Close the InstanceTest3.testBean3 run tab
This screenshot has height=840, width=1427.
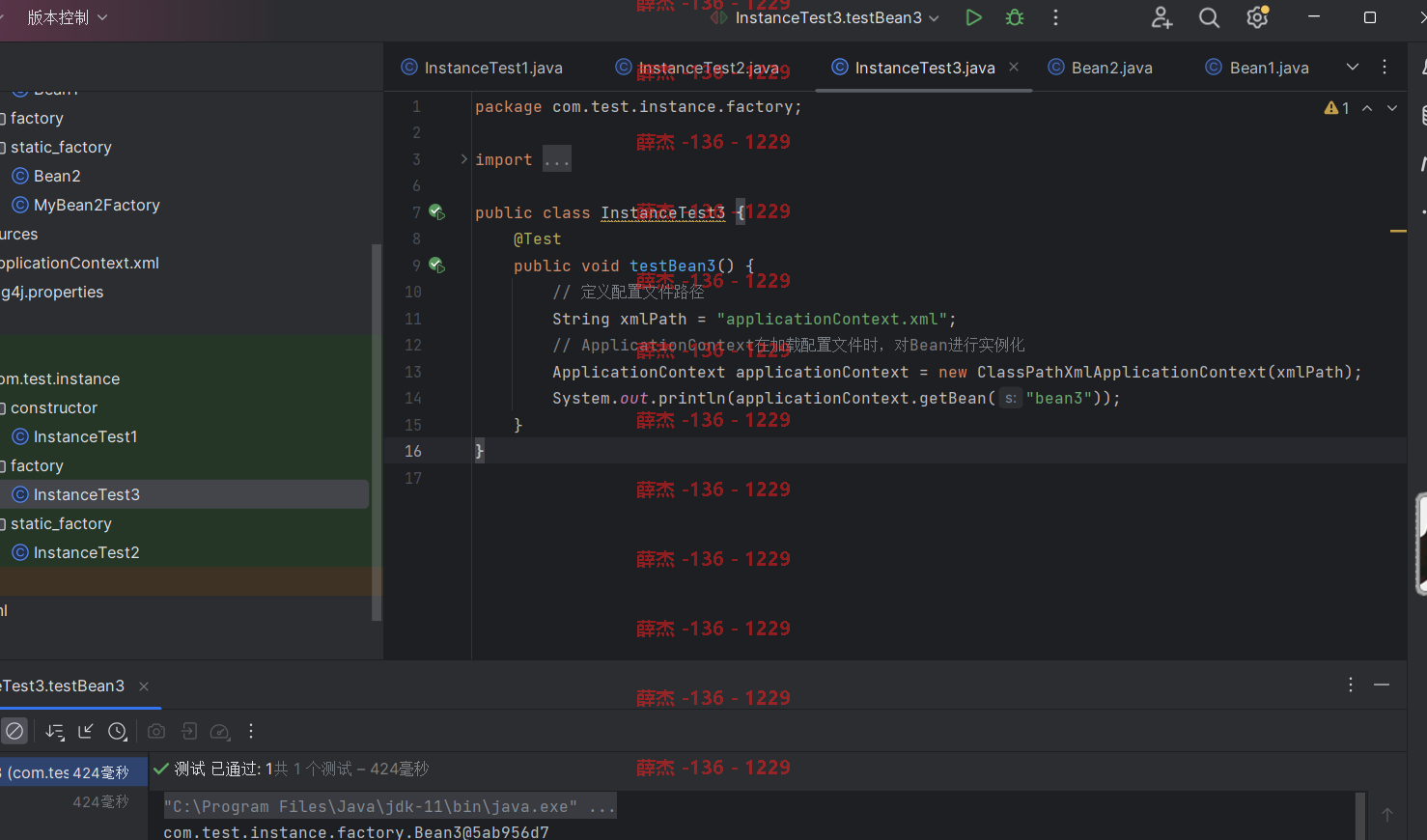click(144, 686)
